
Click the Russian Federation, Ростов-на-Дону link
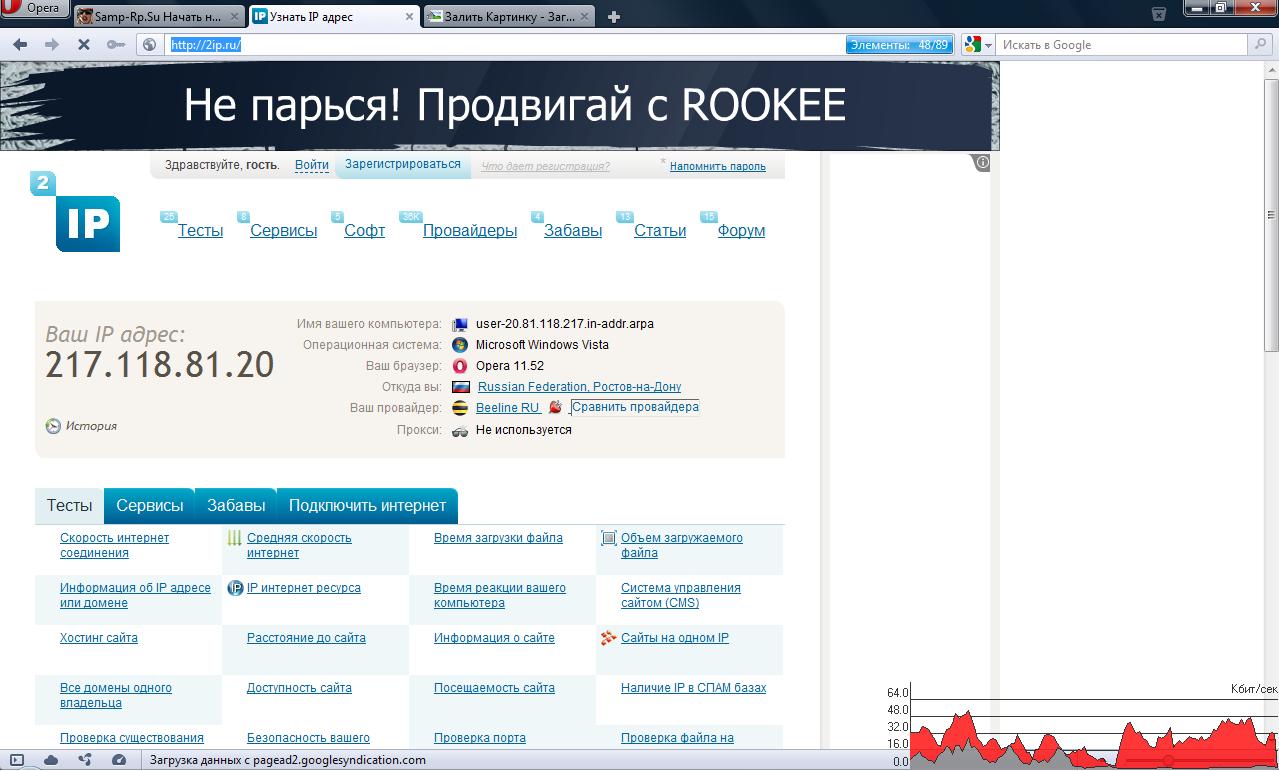pos(579,387)
